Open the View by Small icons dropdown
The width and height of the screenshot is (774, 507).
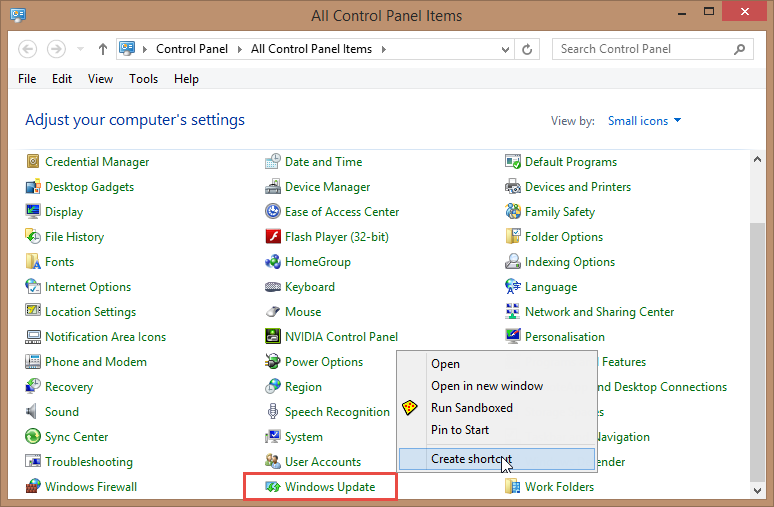(644, 120)
